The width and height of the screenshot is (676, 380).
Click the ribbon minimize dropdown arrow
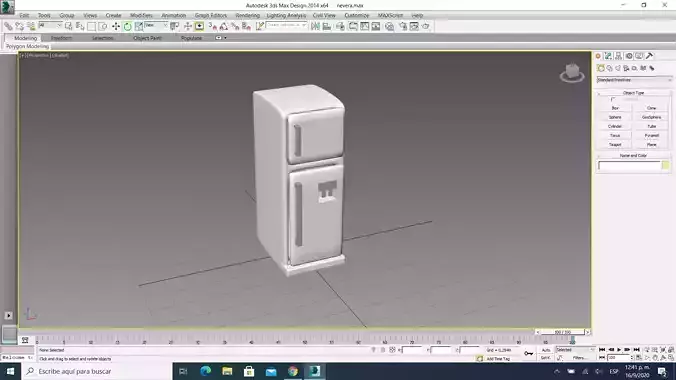pyautogui.click(x=225, y=38)
